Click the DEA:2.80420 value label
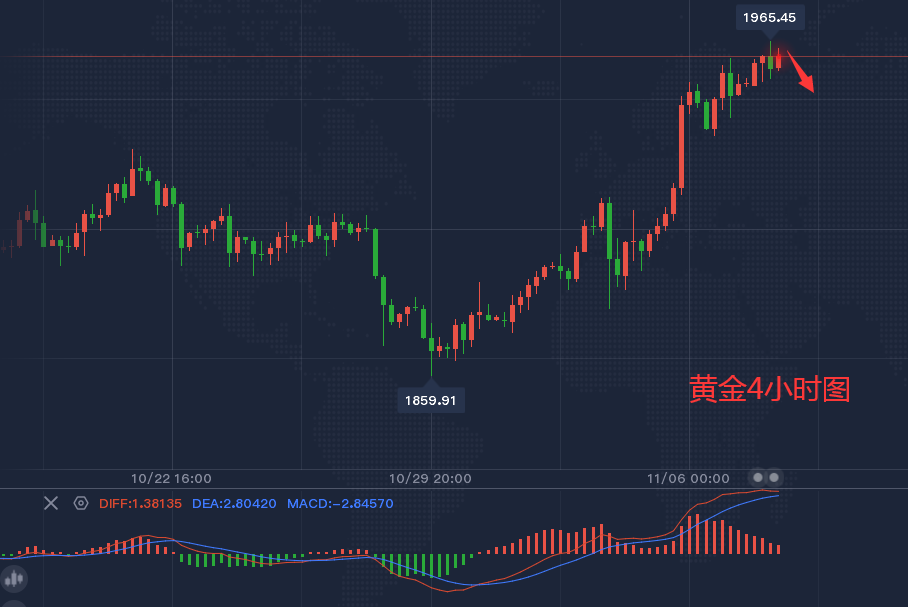This screenshot has height=607, width=908. click(234, 503)
